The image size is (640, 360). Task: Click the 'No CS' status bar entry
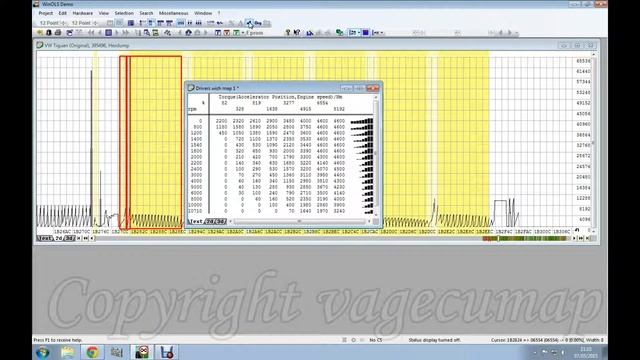coord(376,340)
